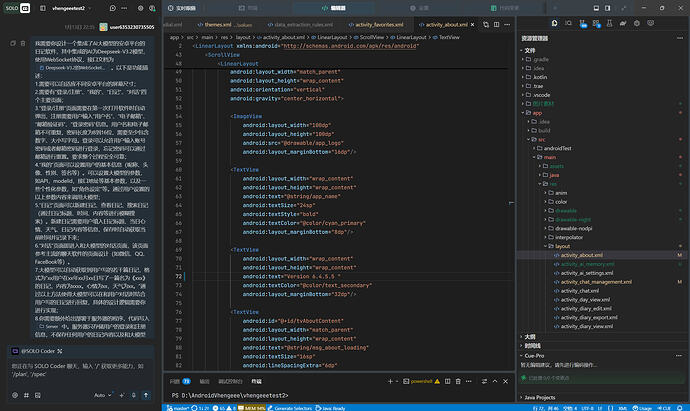The height and width of the screenshot is (411, 690).
Task: Send message with the up arrow button
Action: [x=146, y=395]
